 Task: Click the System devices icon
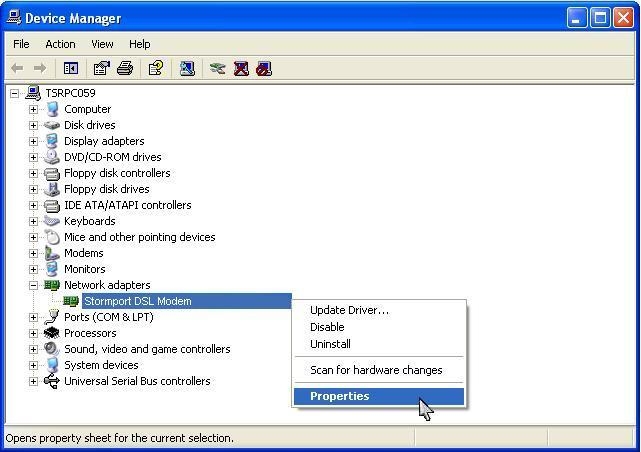(x=52, y=365)
